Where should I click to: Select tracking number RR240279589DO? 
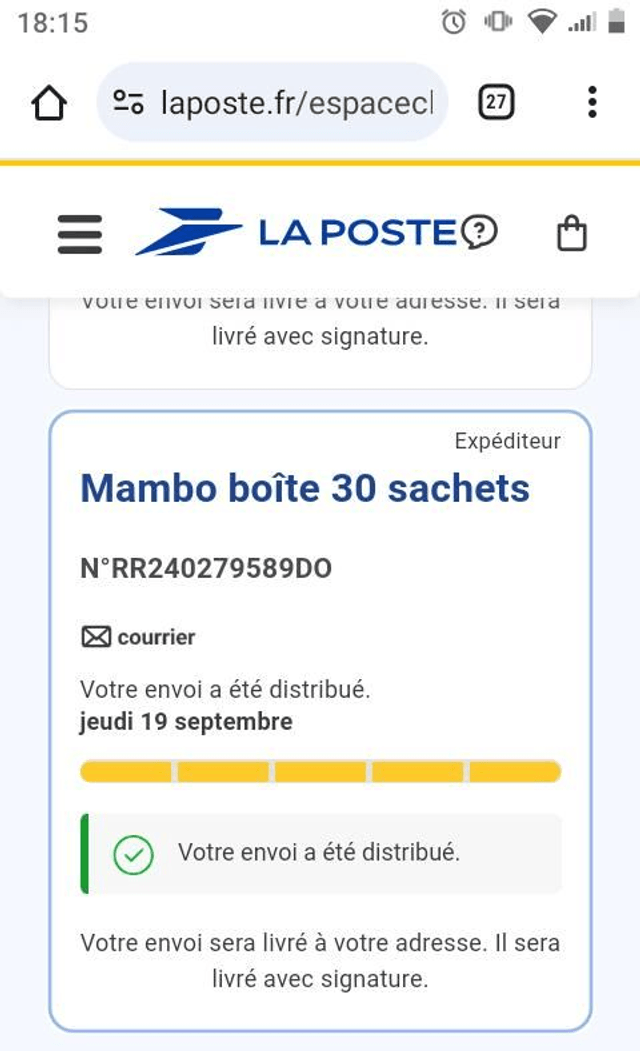206,569
